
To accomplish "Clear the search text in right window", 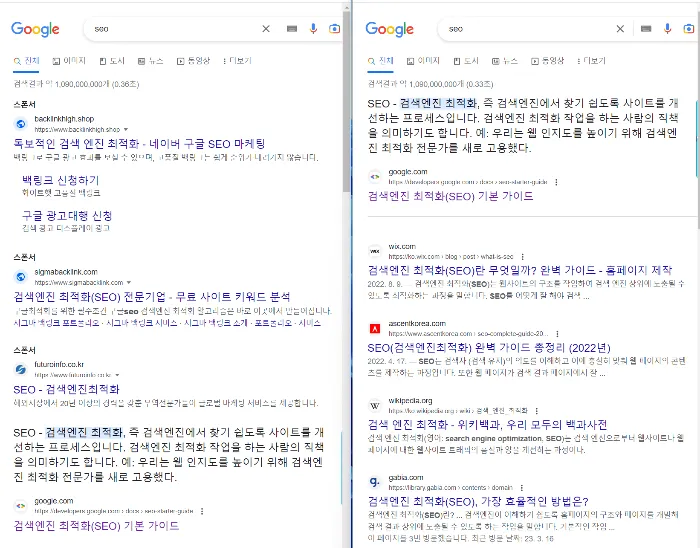I will pos(620,29).
